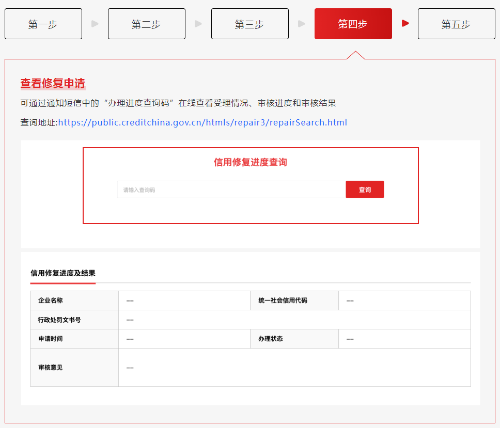This screenshot has height=428, width=500.
Task: Focus the query code input field
Action: pyautogui.click(x=231, y=190)
